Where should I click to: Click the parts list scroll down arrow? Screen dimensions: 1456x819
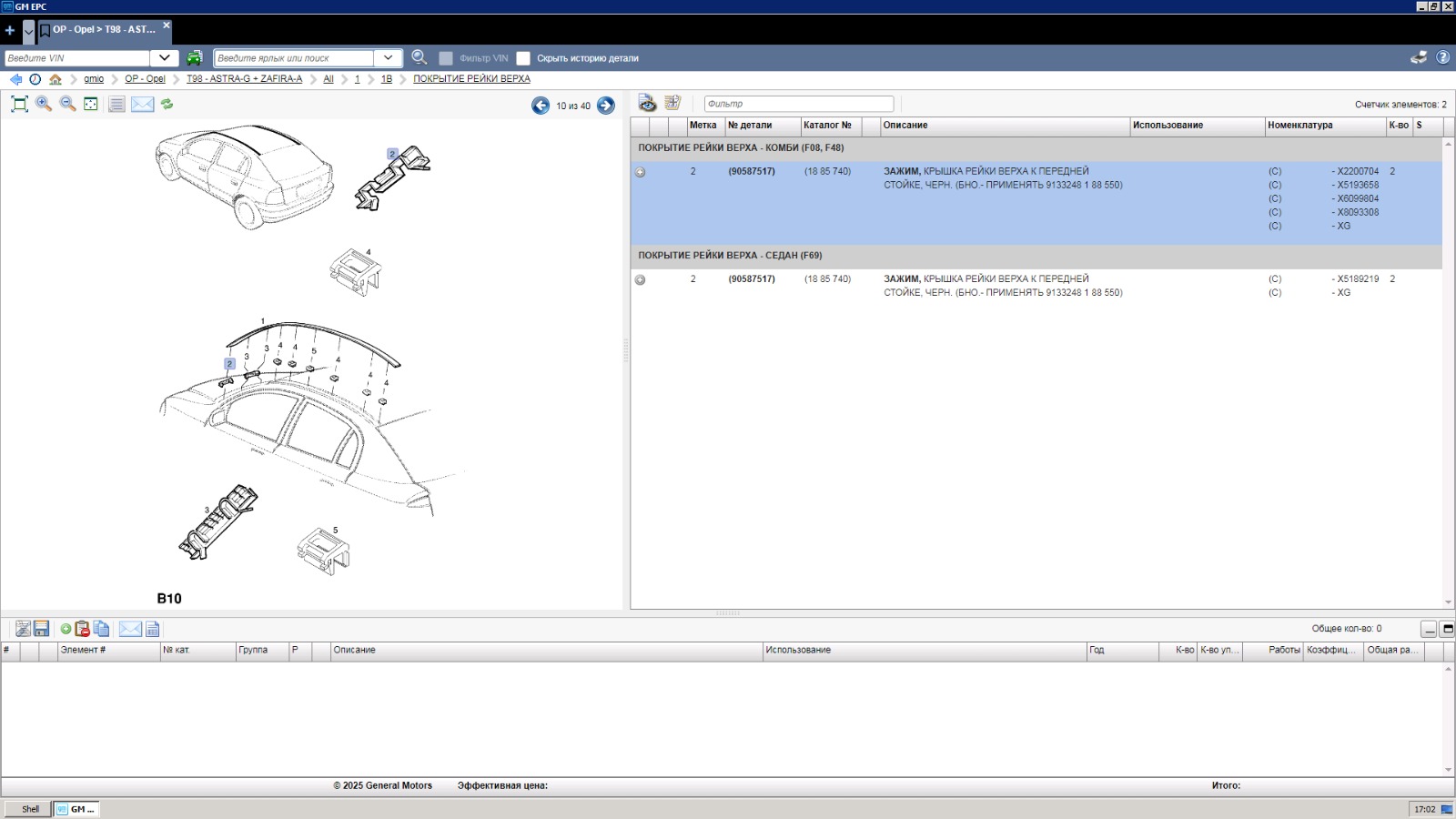click(1449, 602)
